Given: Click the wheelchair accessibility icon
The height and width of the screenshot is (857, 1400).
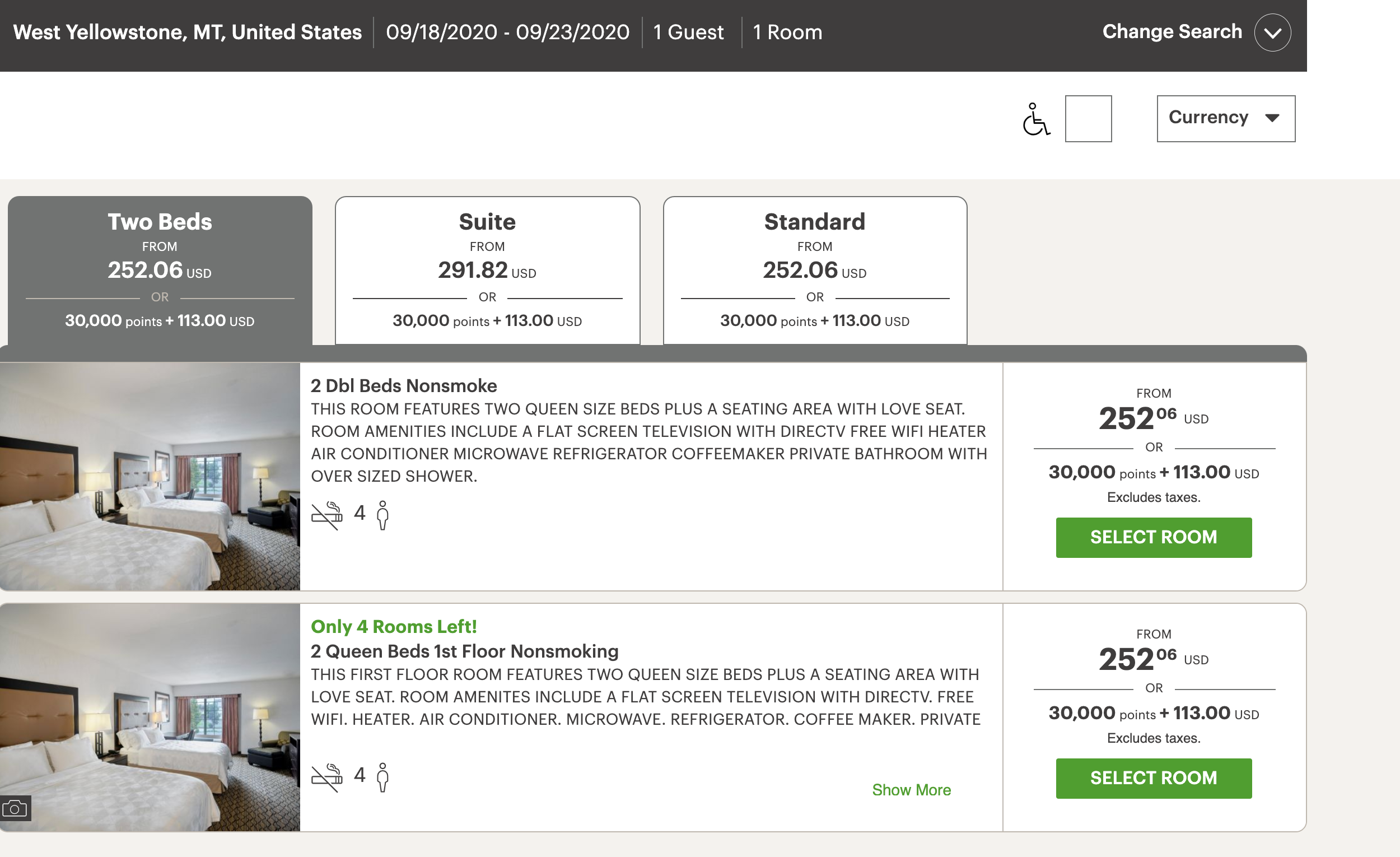Looking at the screenshot, I should click(1036, 119).
